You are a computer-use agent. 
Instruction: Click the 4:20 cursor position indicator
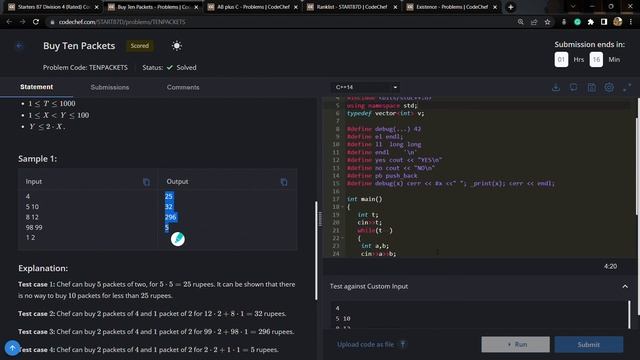[610, 266]
